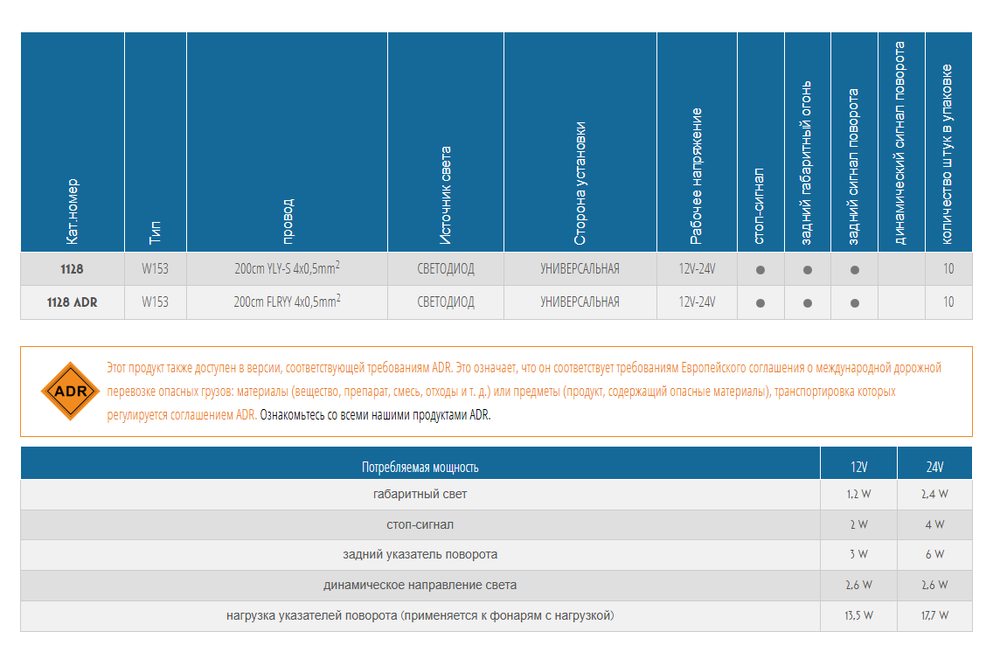Click задний сигнал поворота dot in 1128 row
Image resolution: width=1000 pixels, height=652 pixels.
click(855, 270)
